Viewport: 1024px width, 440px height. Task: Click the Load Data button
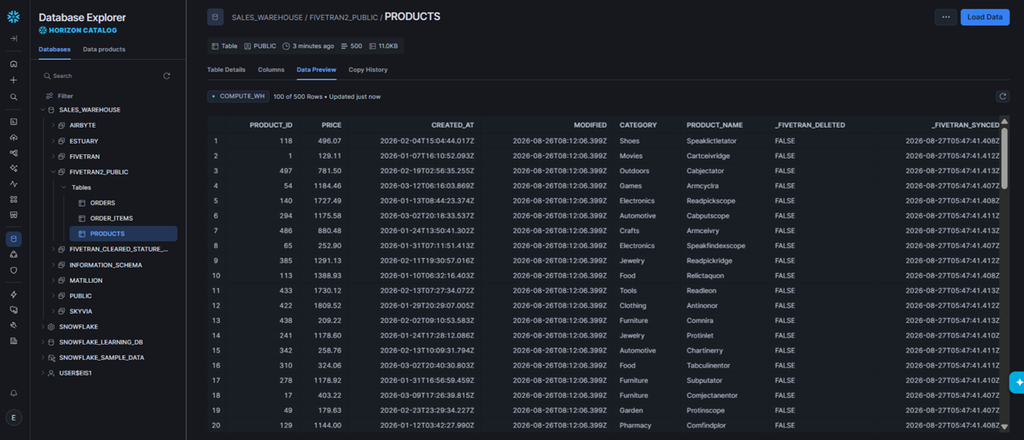point(985,17)
